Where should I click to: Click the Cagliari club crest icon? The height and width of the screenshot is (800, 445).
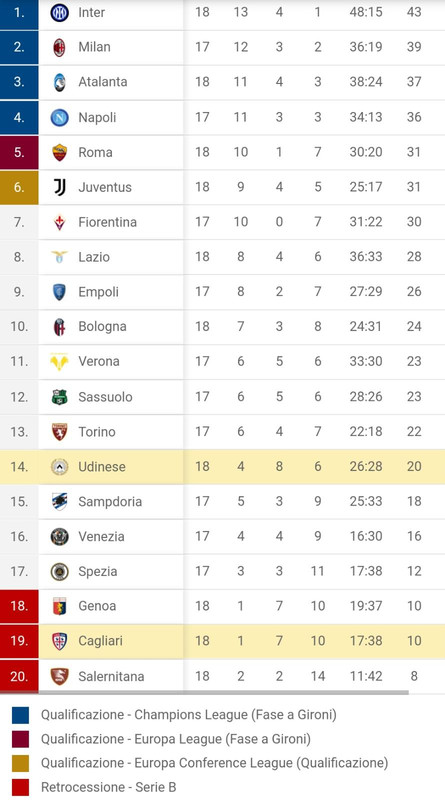(x=60, y=641)
